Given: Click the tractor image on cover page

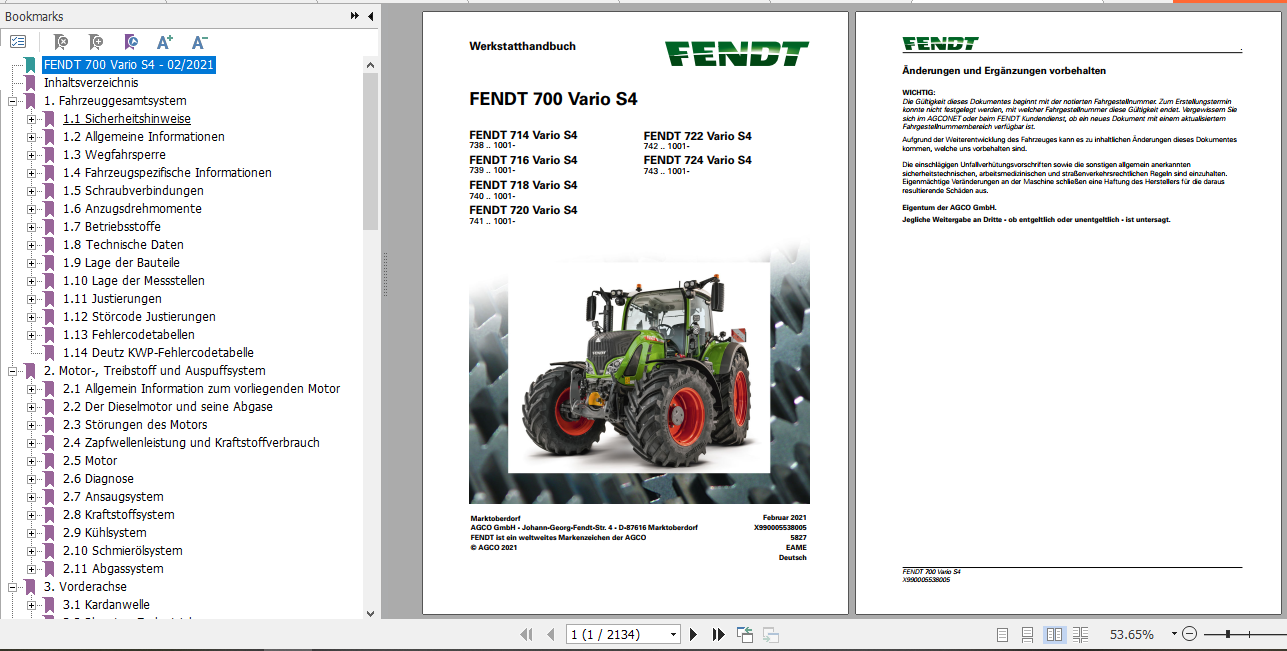Looking at the screenshot, I should [639, 368].
